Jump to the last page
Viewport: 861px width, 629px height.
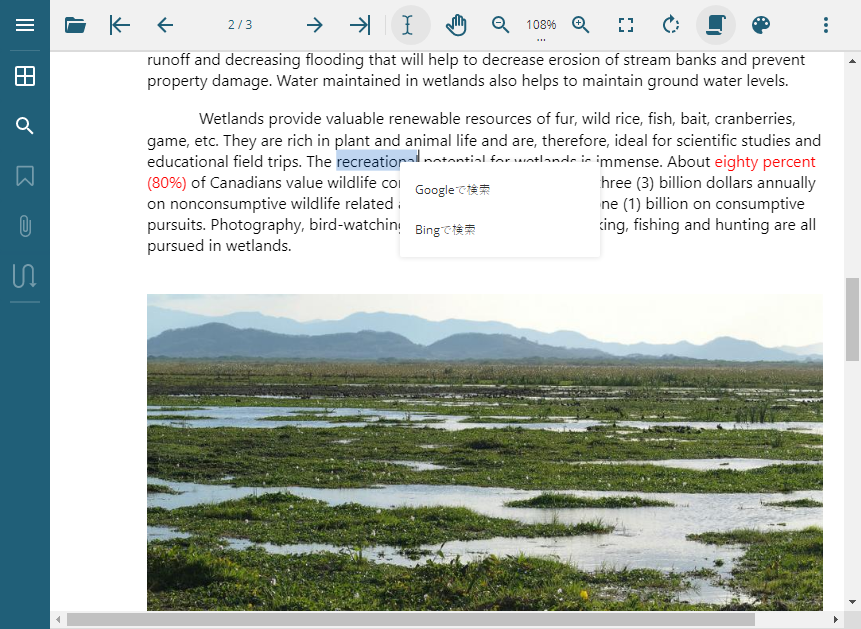[x=360, y=25]
